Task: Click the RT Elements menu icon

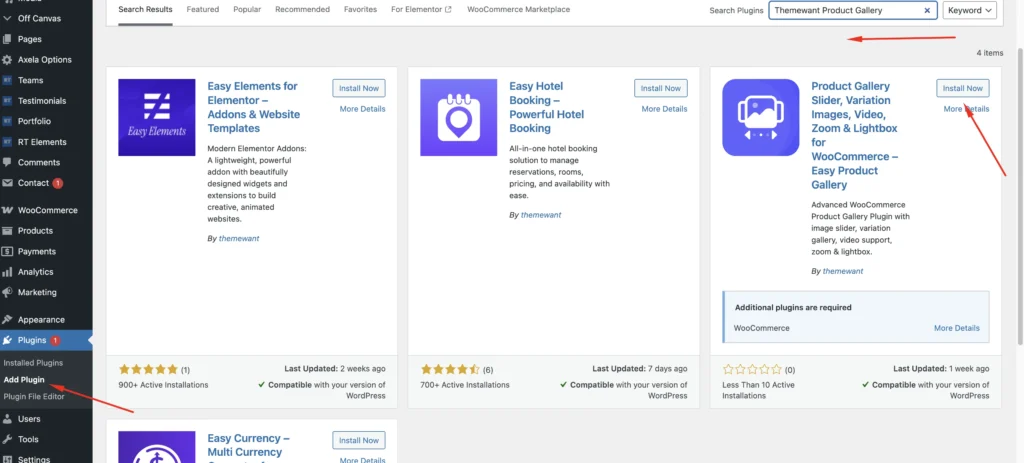Action: [7, 142]
